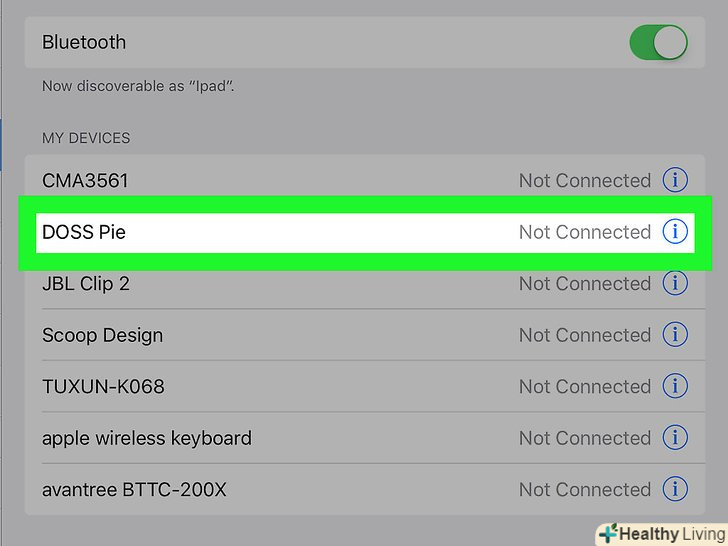Select CMA3561 in My Devices

85,181
